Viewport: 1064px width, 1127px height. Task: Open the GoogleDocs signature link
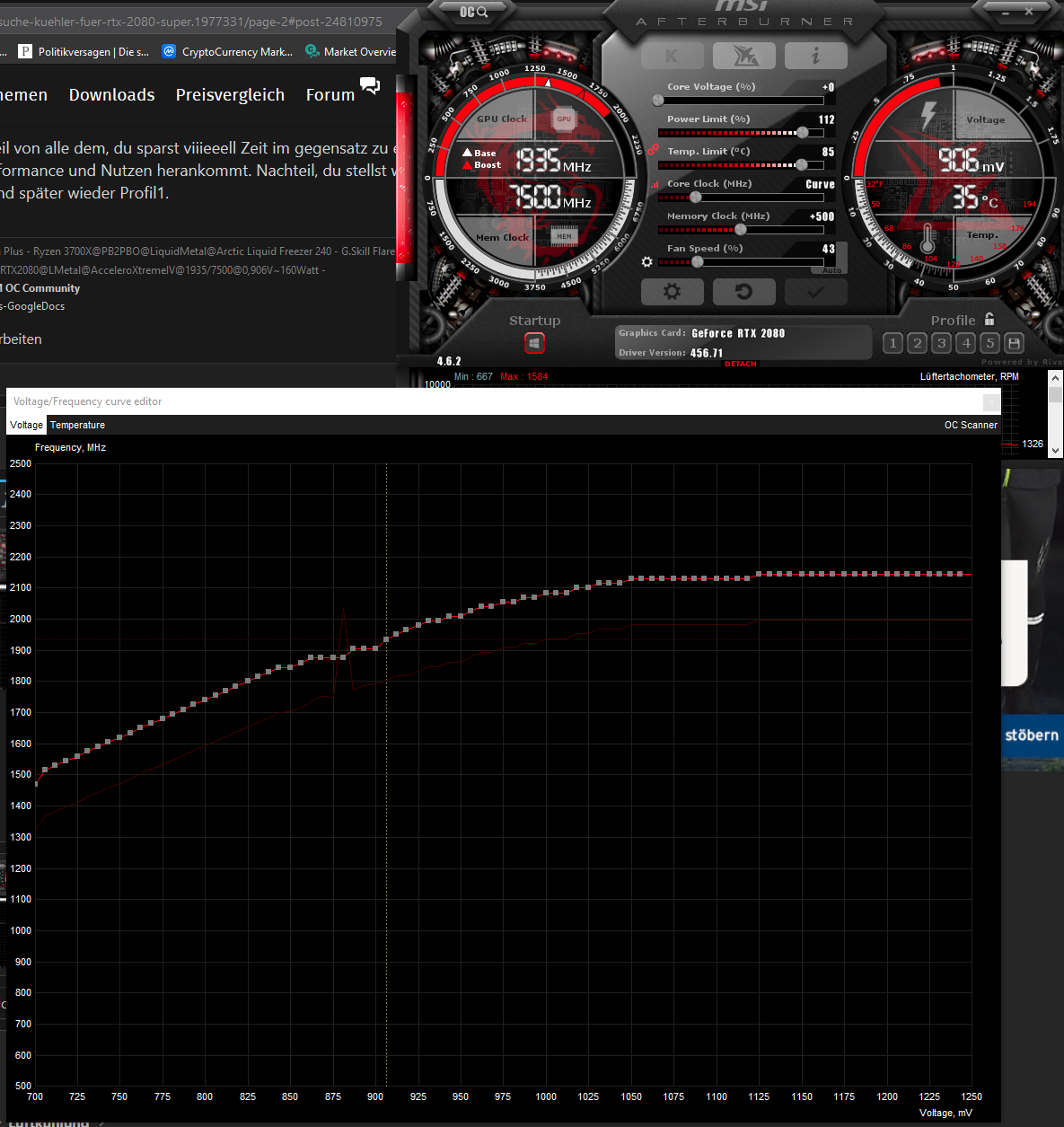(33, 306)
